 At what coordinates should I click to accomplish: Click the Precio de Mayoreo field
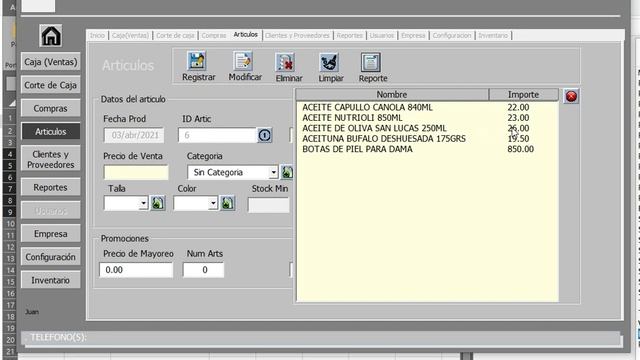(x=136, y=270)
